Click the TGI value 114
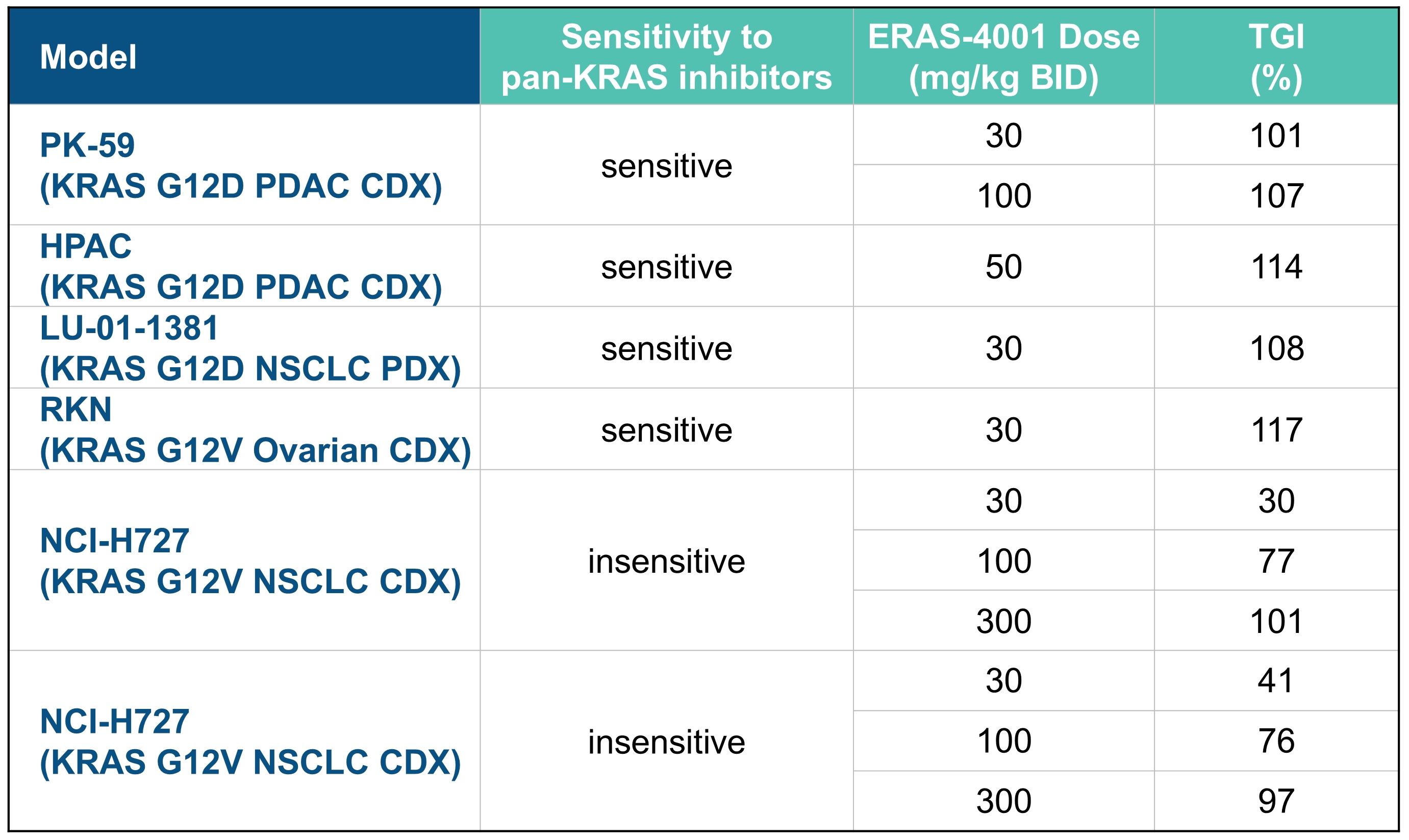 point(1276,267)
